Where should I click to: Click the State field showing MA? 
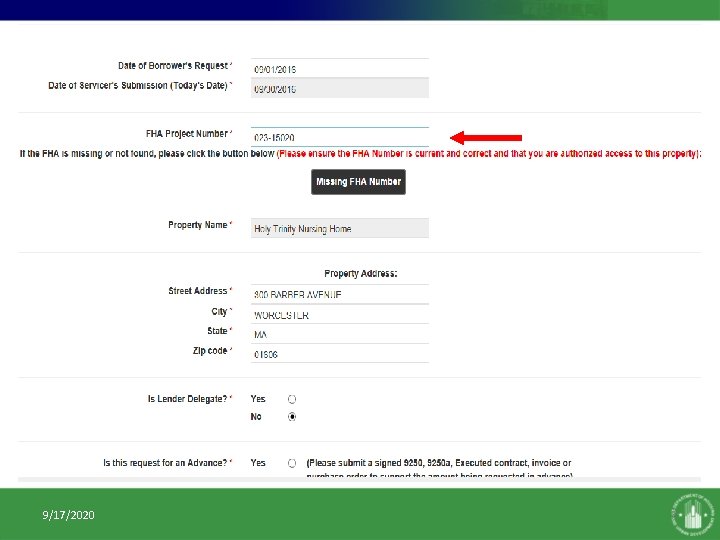click(x=340, y=334)
